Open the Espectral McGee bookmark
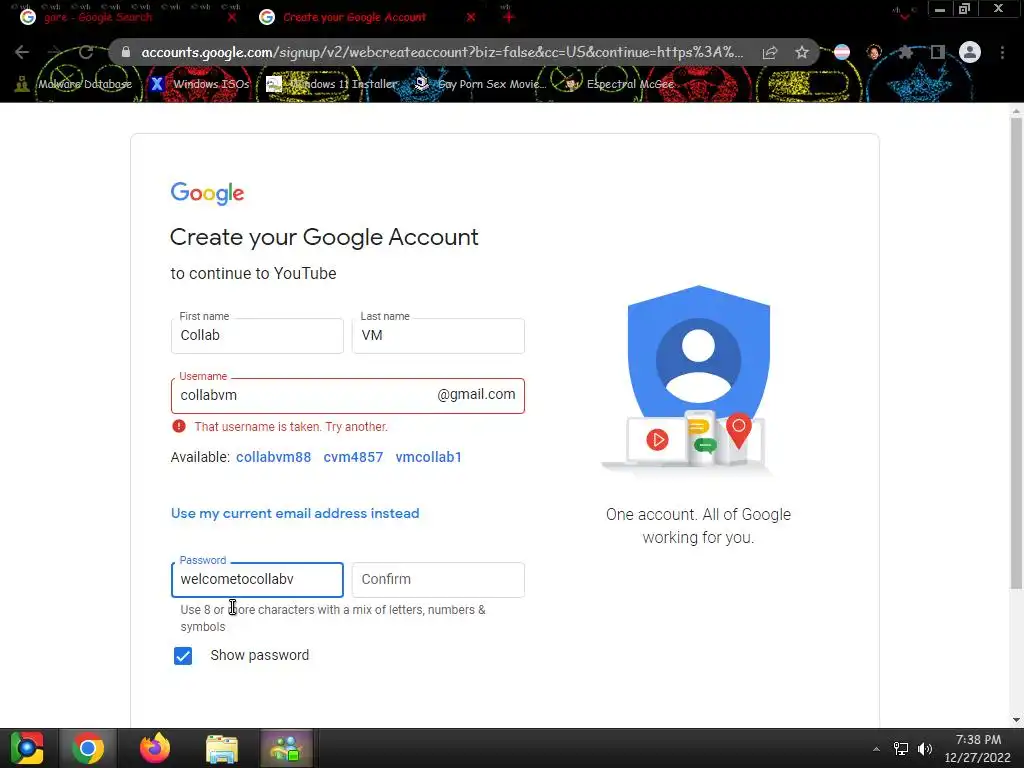The height and width of the screenshot is (768, 1024). click(x=618, y=84)
